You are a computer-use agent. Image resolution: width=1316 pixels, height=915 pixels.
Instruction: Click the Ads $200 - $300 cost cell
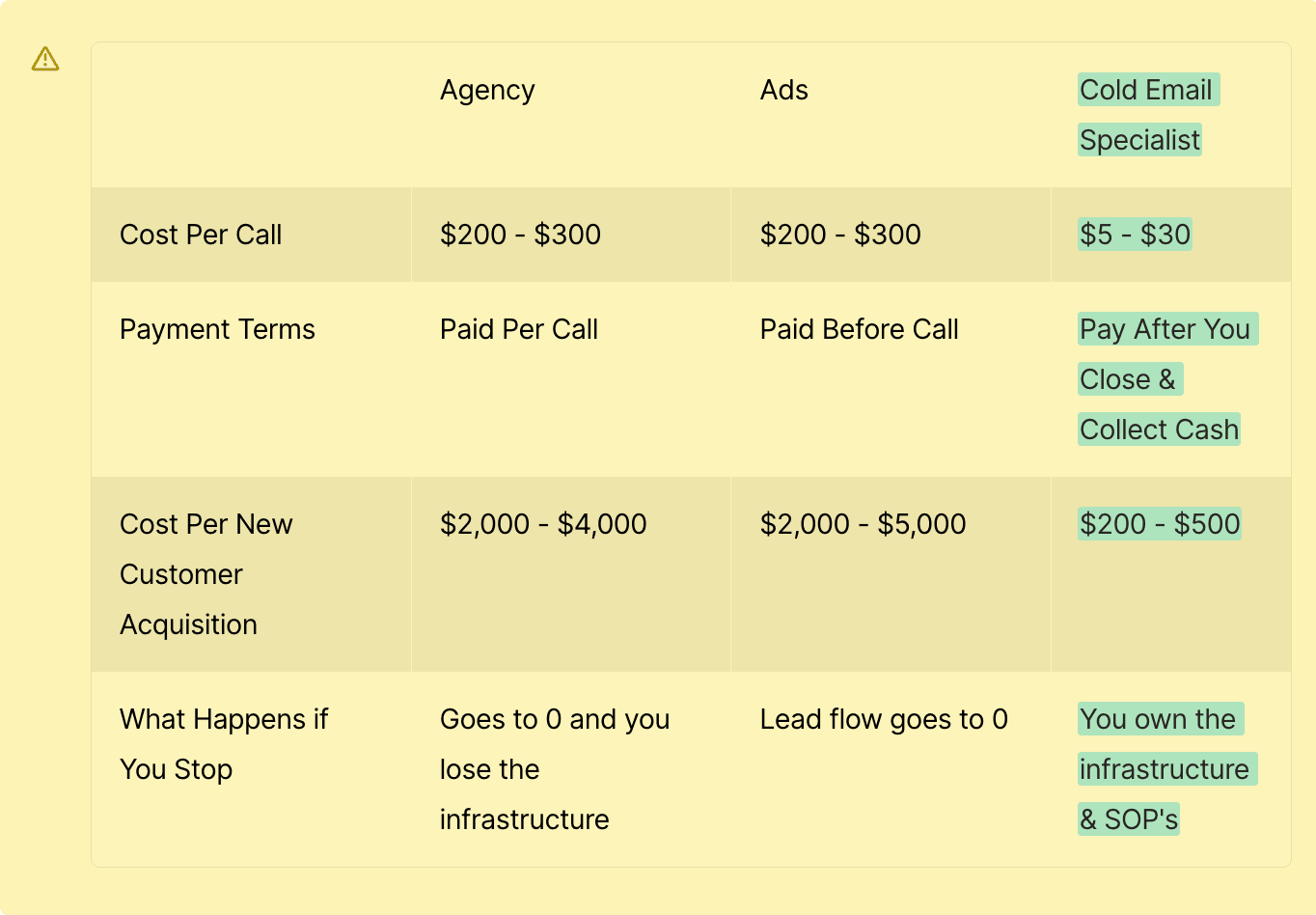coord(840,235)
